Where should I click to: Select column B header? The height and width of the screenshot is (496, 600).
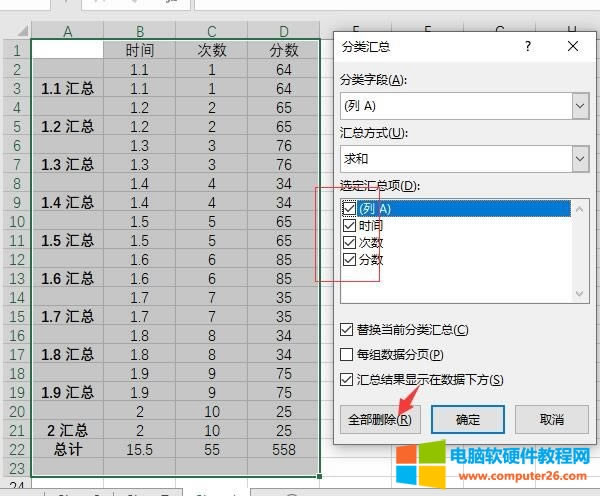point(139,32)
